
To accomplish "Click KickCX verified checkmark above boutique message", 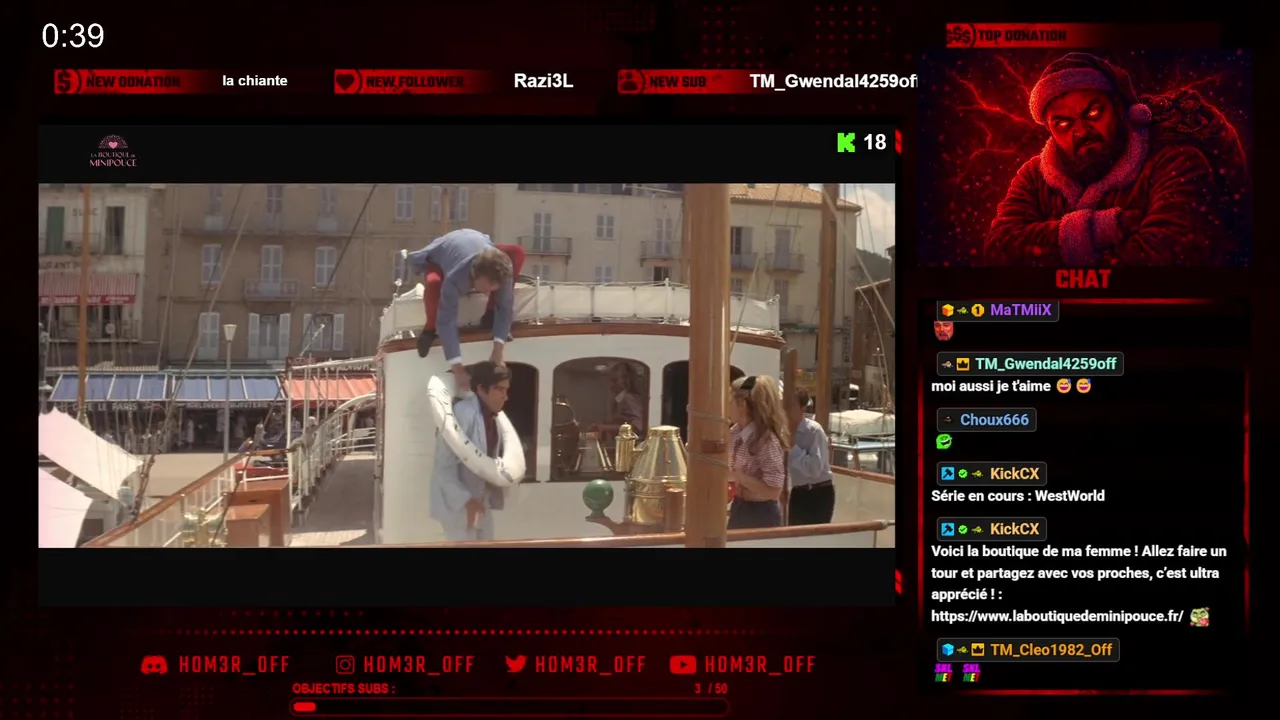I will [x=963, y=529].
